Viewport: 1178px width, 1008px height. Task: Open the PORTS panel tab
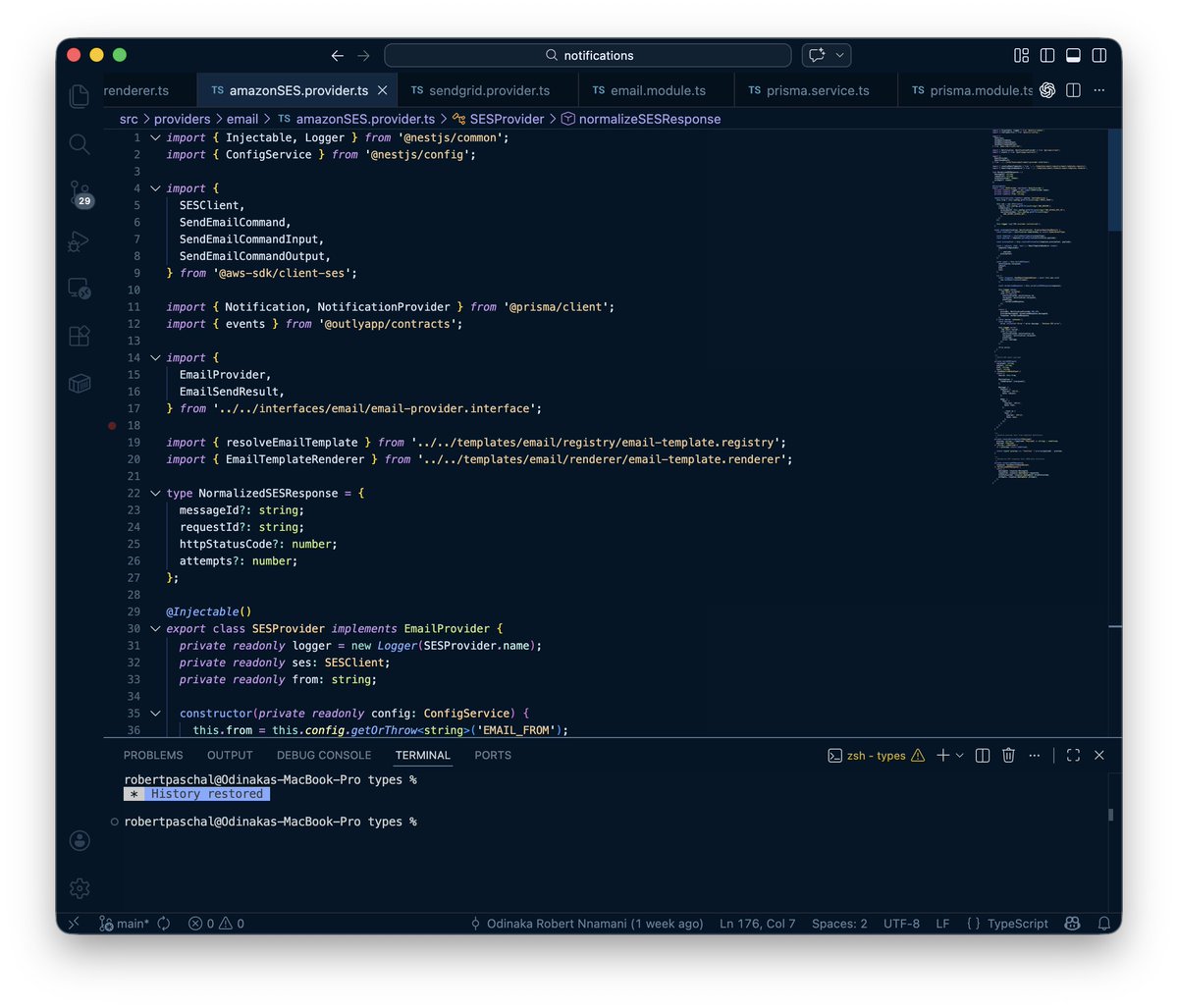pyautogui.click(x=493, y=756)
